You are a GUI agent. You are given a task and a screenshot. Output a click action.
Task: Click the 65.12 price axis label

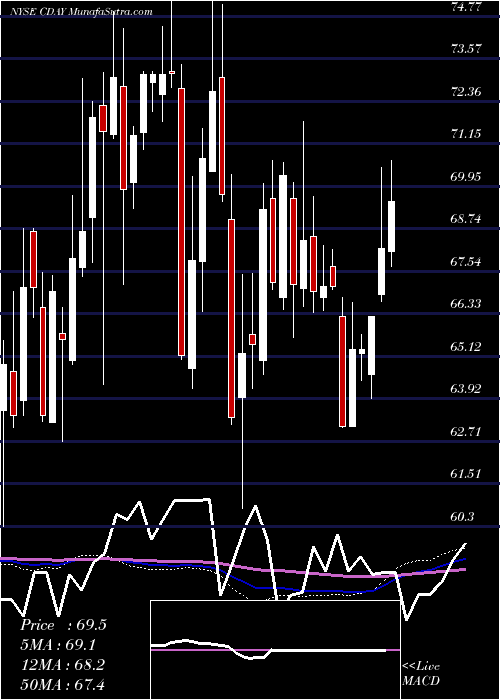tap(466, 347)
